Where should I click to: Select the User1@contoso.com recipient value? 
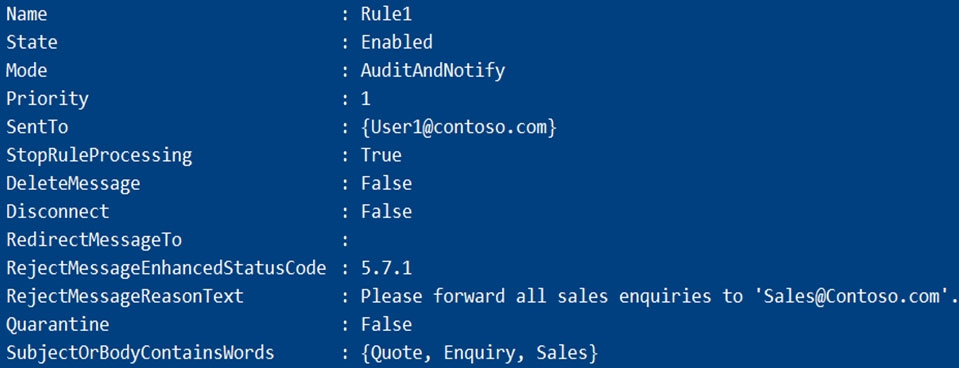458,128
